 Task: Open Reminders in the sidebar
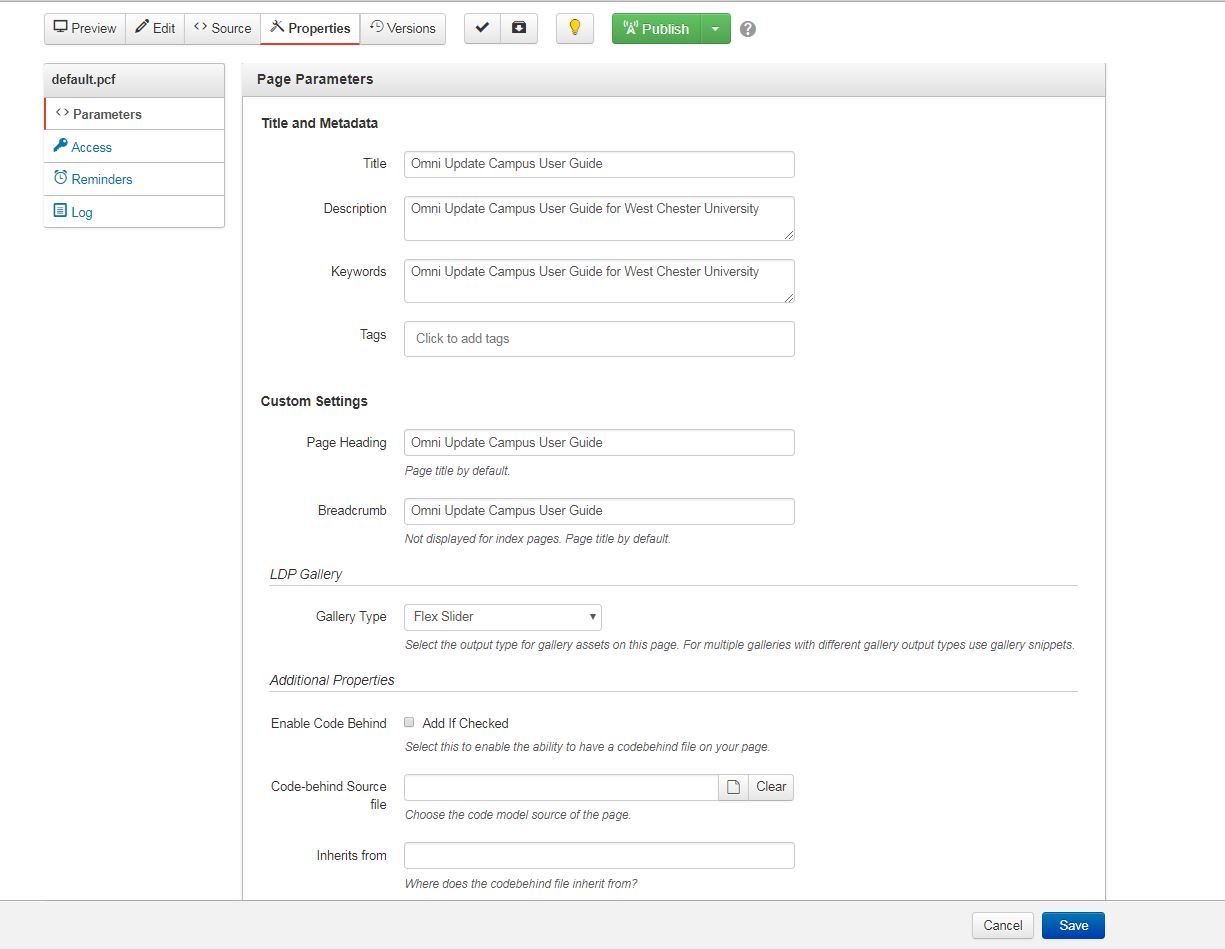101,179
